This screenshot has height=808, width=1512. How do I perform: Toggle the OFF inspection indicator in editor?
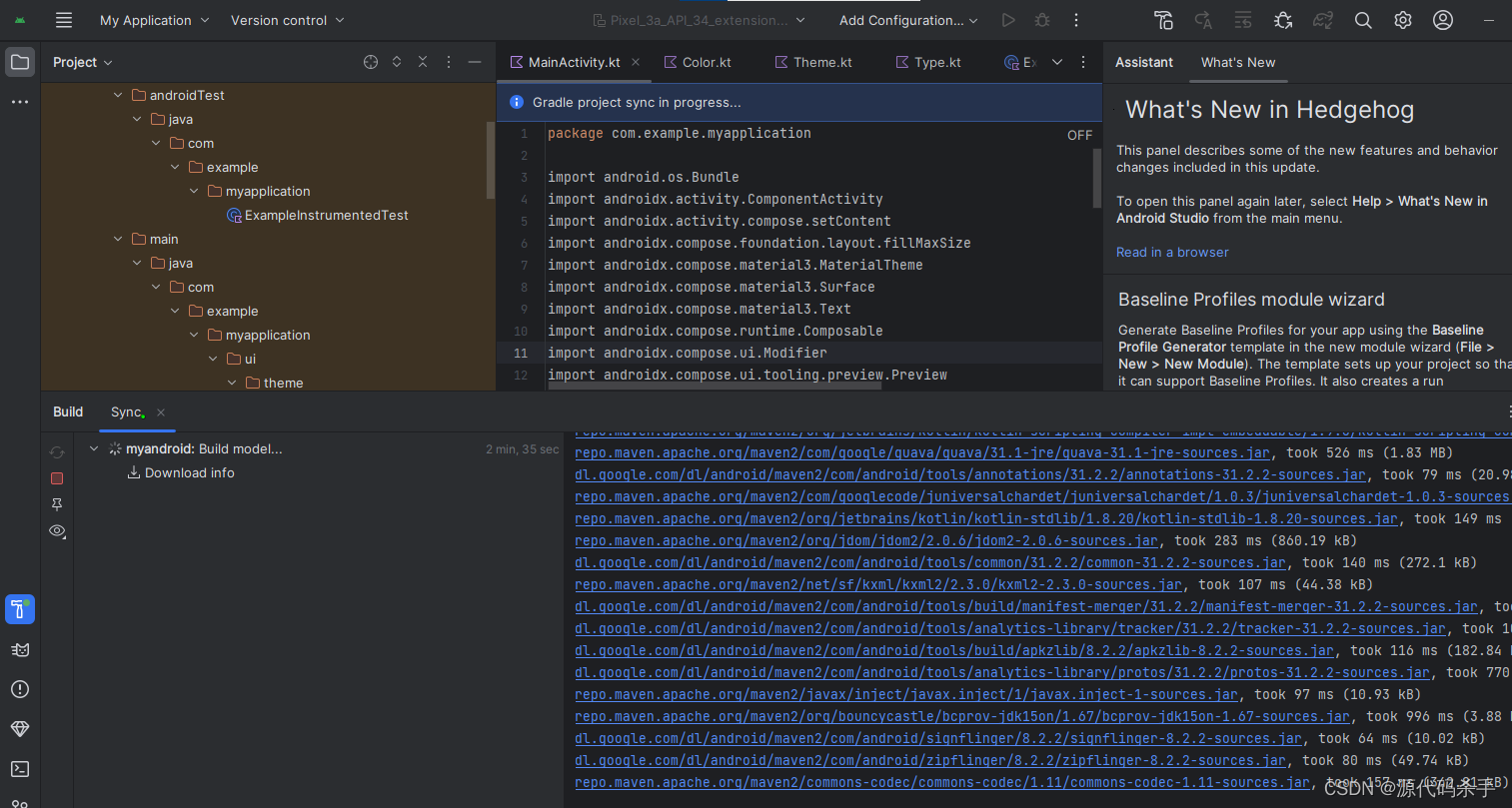tap(1079, 135)
